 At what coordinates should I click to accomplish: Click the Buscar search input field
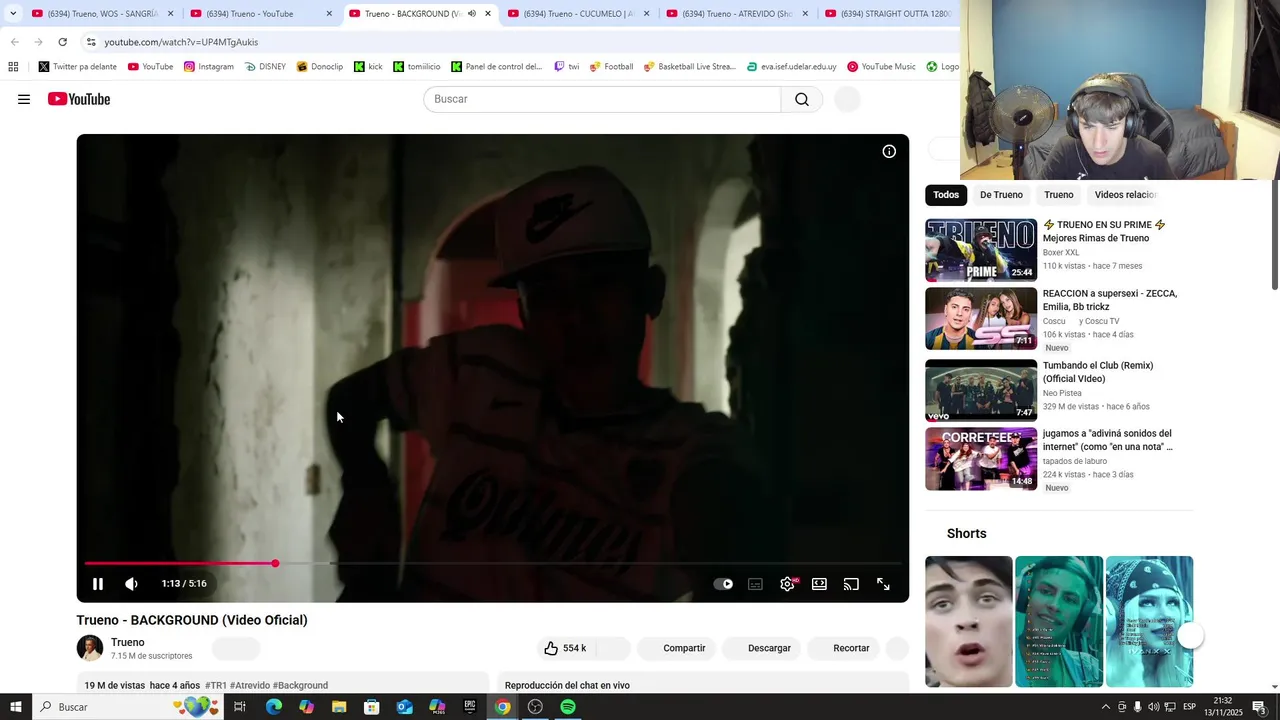pos(602,99)
